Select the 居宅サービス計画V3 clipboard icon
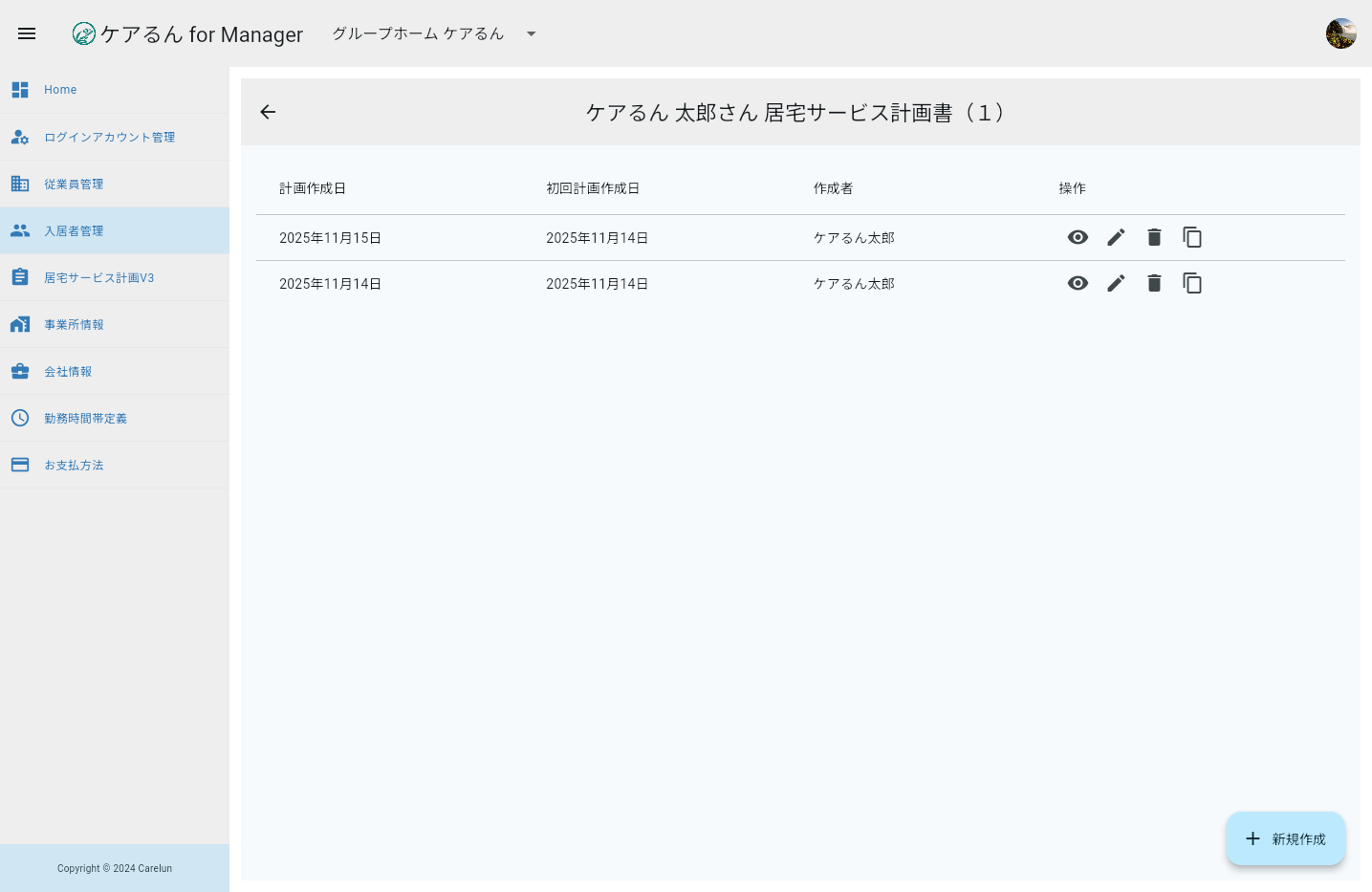 (20, 277)
